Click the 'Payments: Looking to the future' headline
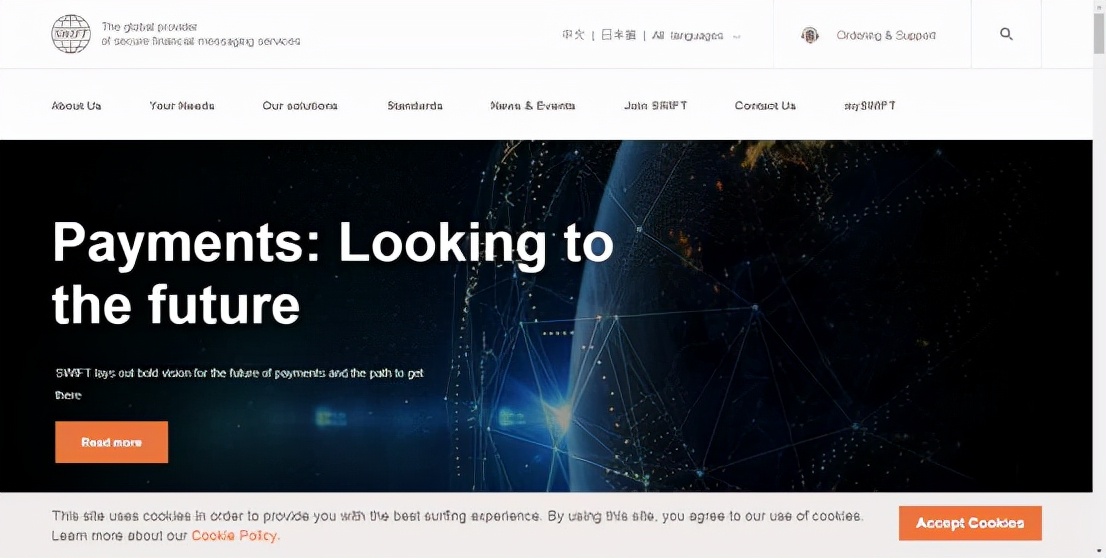The height and width of the screenshot is (558, 1106). point(332,273)
